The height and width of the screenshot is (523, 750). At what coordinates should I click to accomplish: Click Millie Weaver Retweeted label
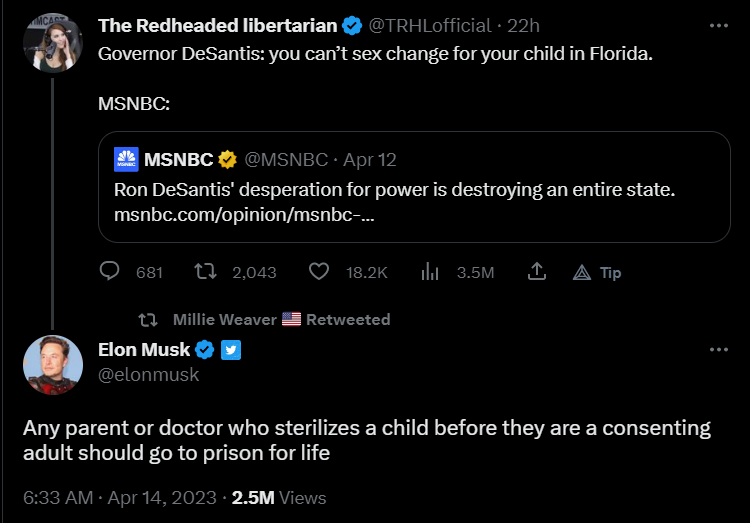coord(281,319)
